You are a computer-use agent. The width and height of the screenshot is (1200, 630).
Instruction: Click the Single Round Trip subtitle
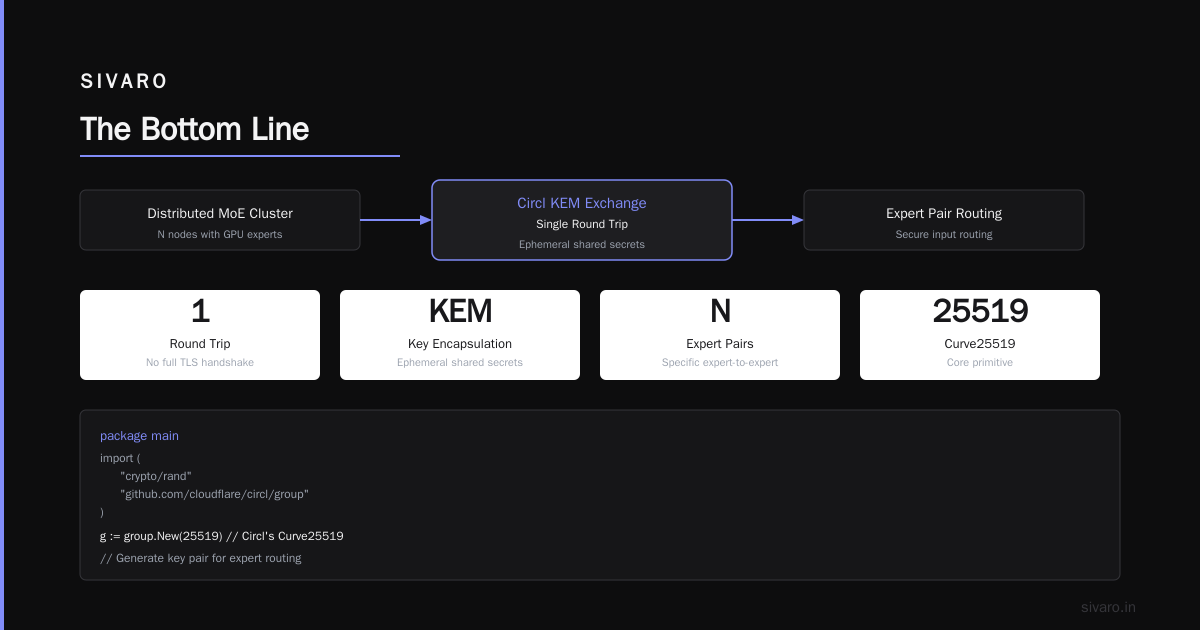pos(582,224)
